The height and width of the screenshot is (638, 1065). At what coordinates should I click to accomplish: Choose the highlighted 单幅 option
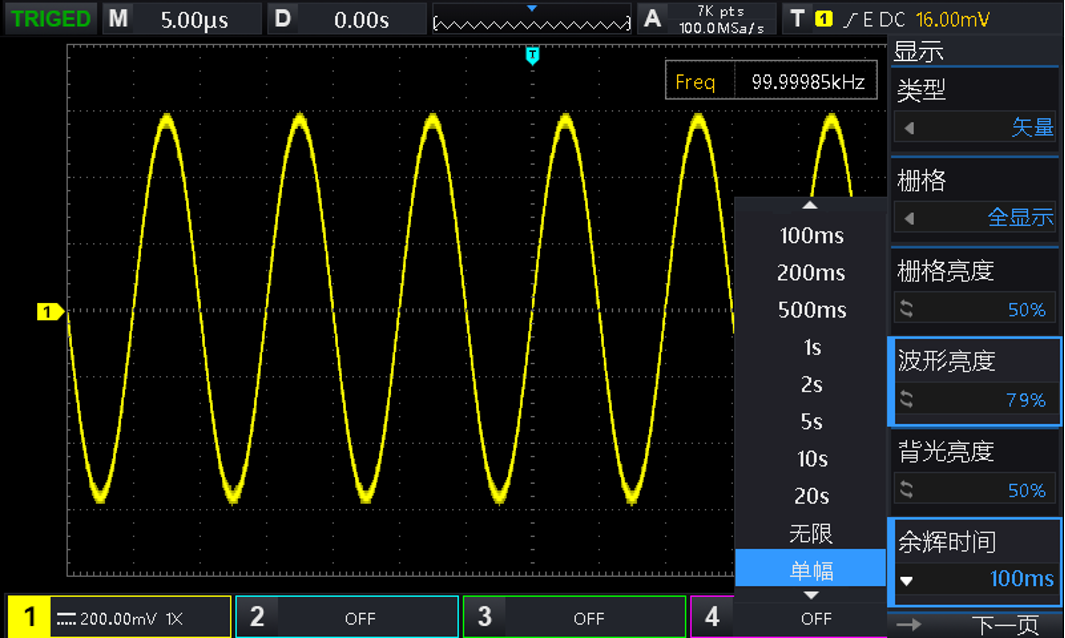(x=811, y=571)
